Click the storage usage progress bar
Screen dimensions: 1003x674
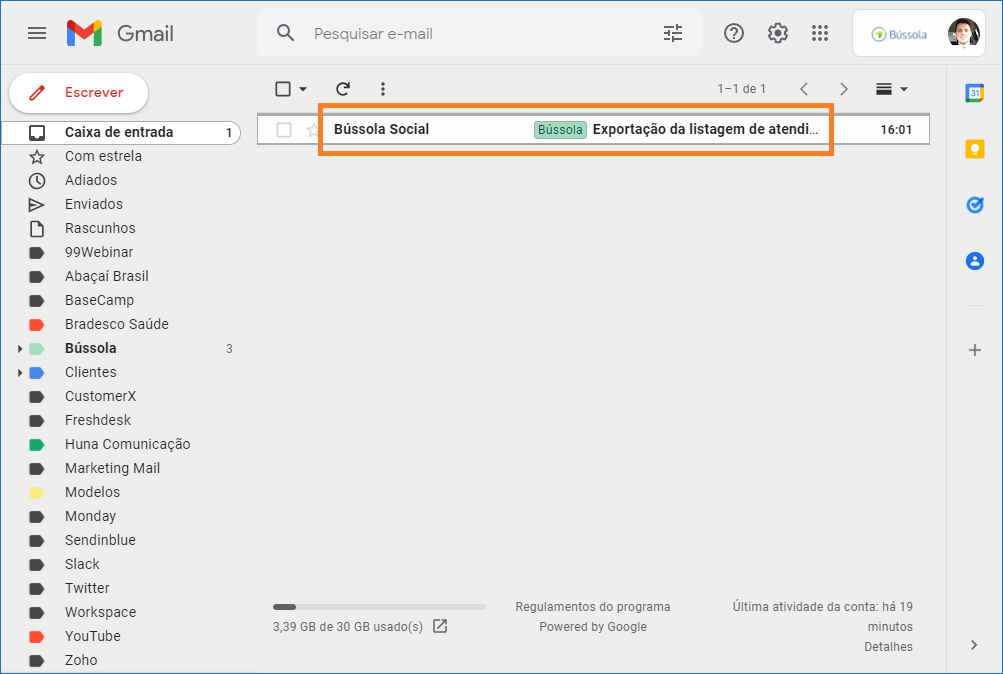point(379,607)
